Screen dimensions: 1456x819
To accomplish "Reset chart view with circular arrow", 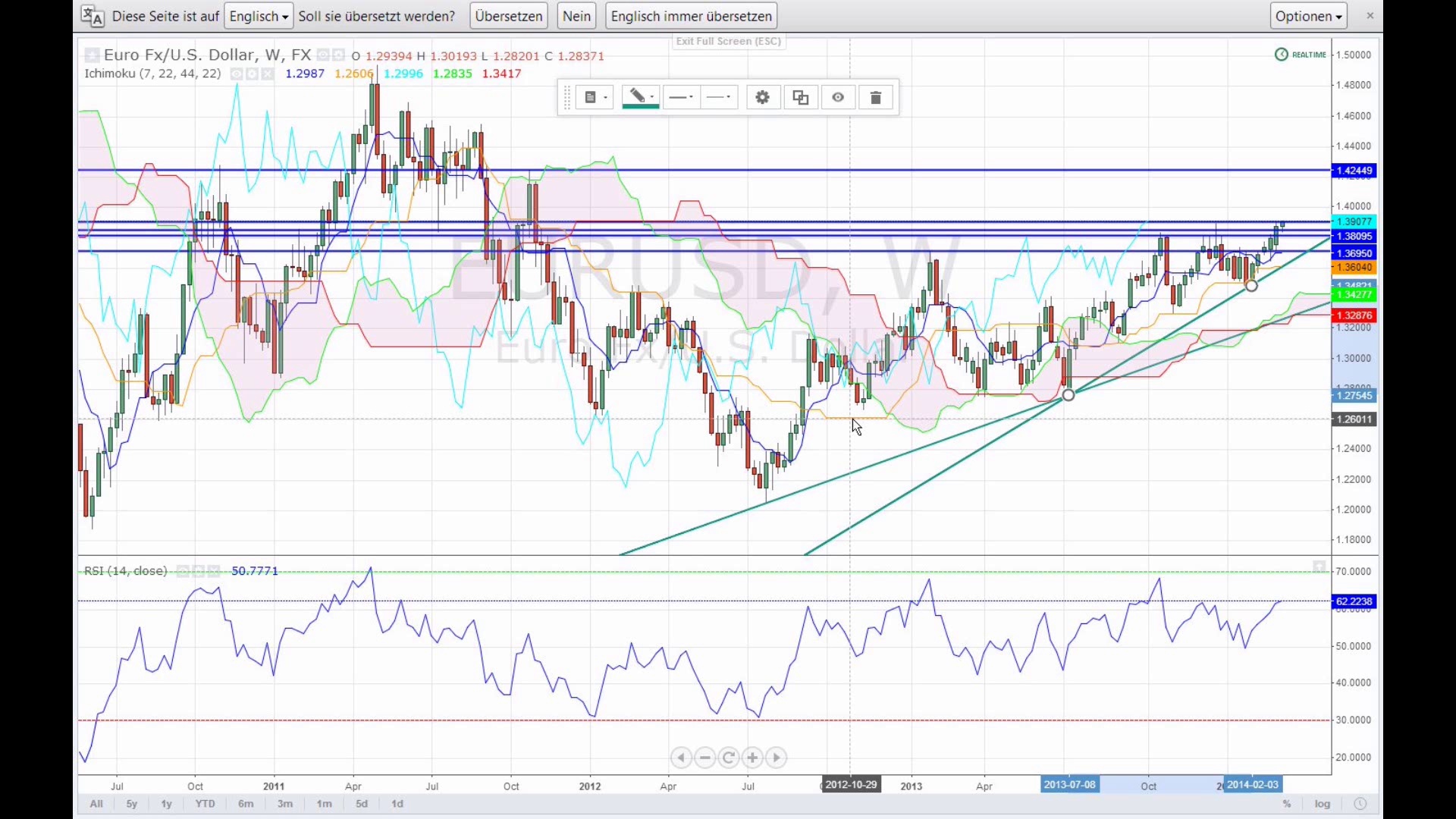I will pyautogui.click(x=729, y=758).
